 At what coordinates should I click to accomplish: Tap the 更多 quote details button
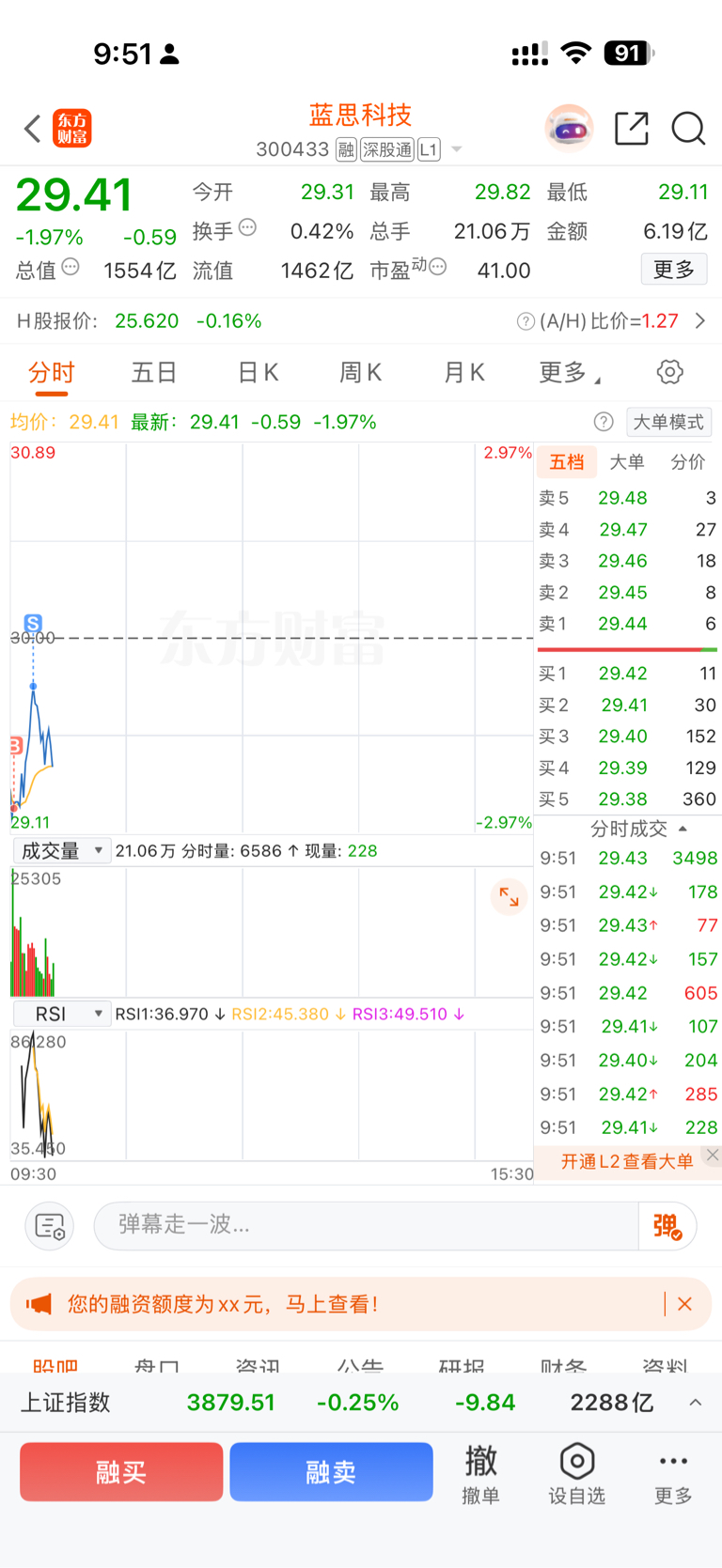click(x=674, y=270)
